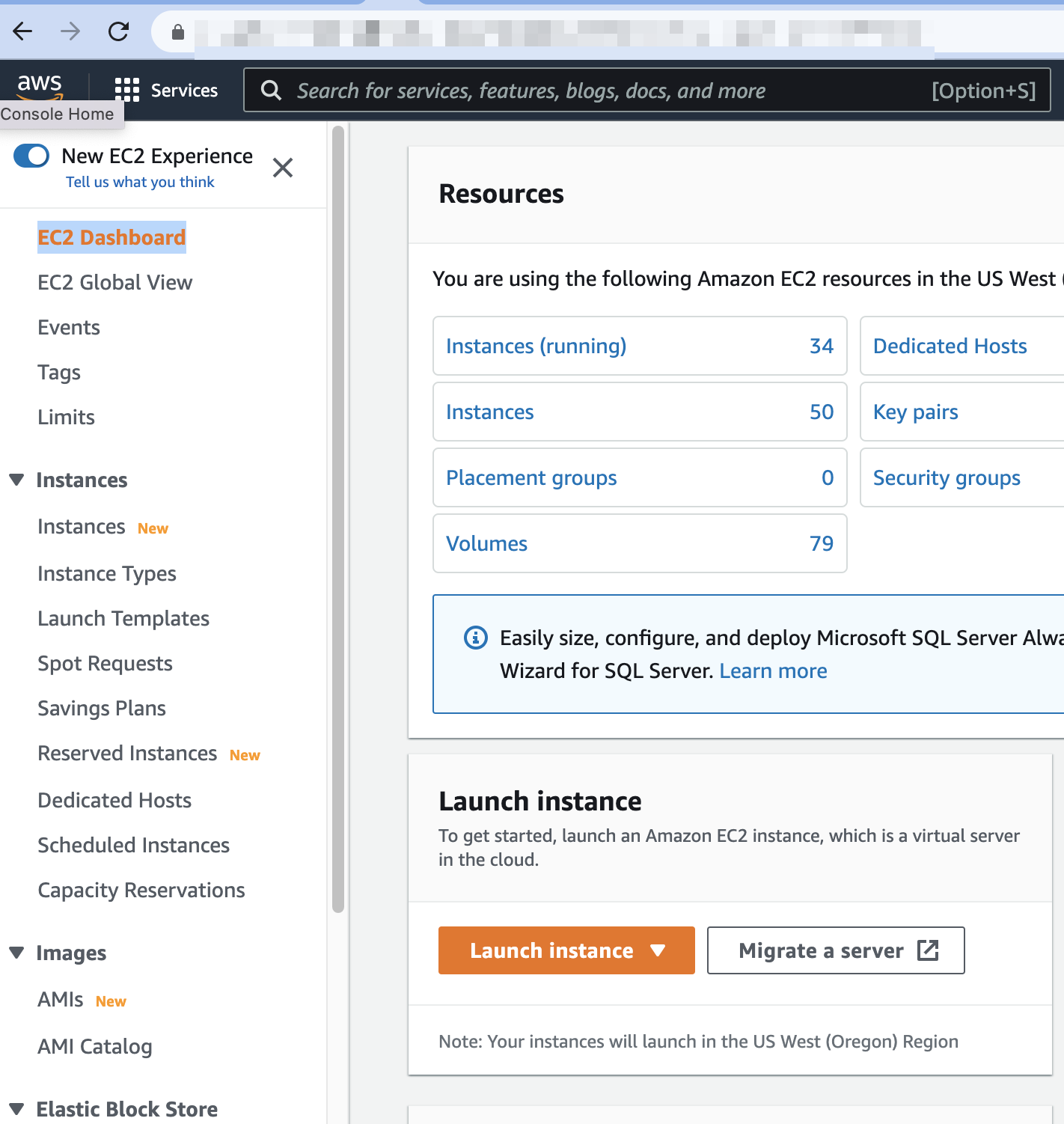
Task: Open Capacity Reservations in sidebar
Action: 141,890
